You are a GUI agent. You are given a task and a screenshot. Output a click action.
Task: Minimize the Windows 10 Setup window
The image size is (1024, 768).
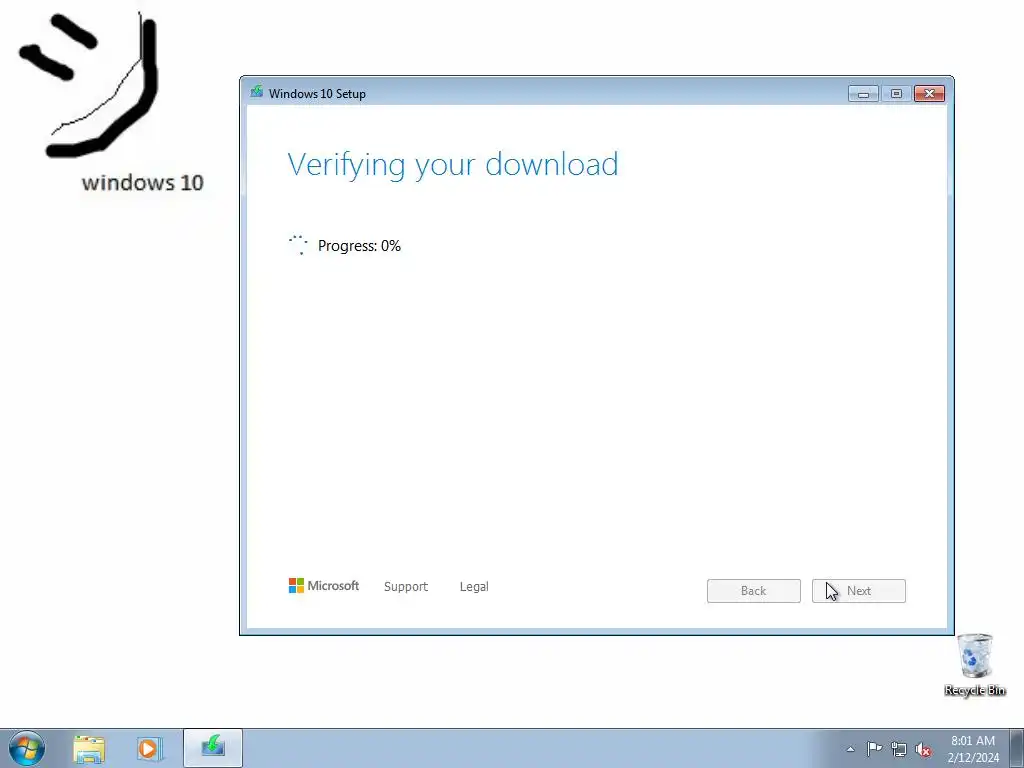[x=863, y=93]
